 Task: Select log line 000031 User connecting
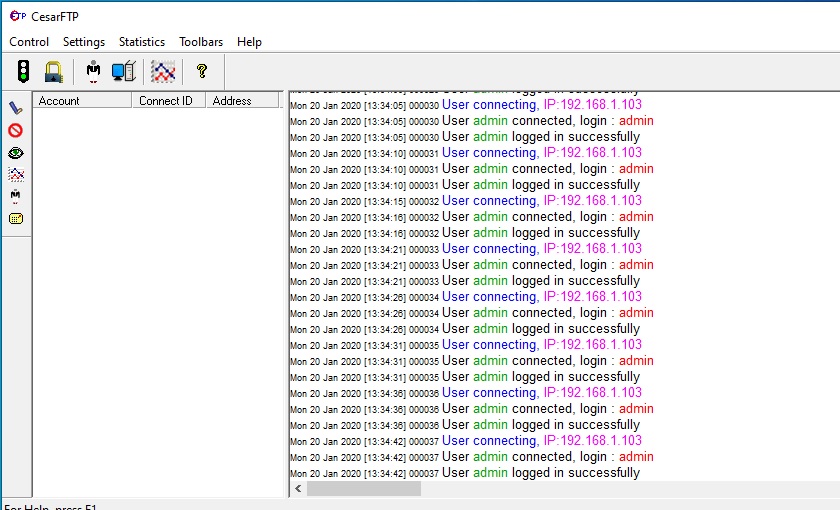466,153
